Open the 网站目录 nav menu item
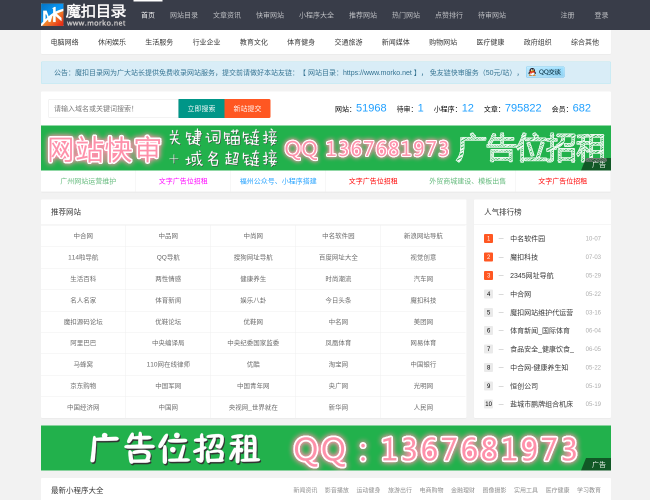 [183, 15]
